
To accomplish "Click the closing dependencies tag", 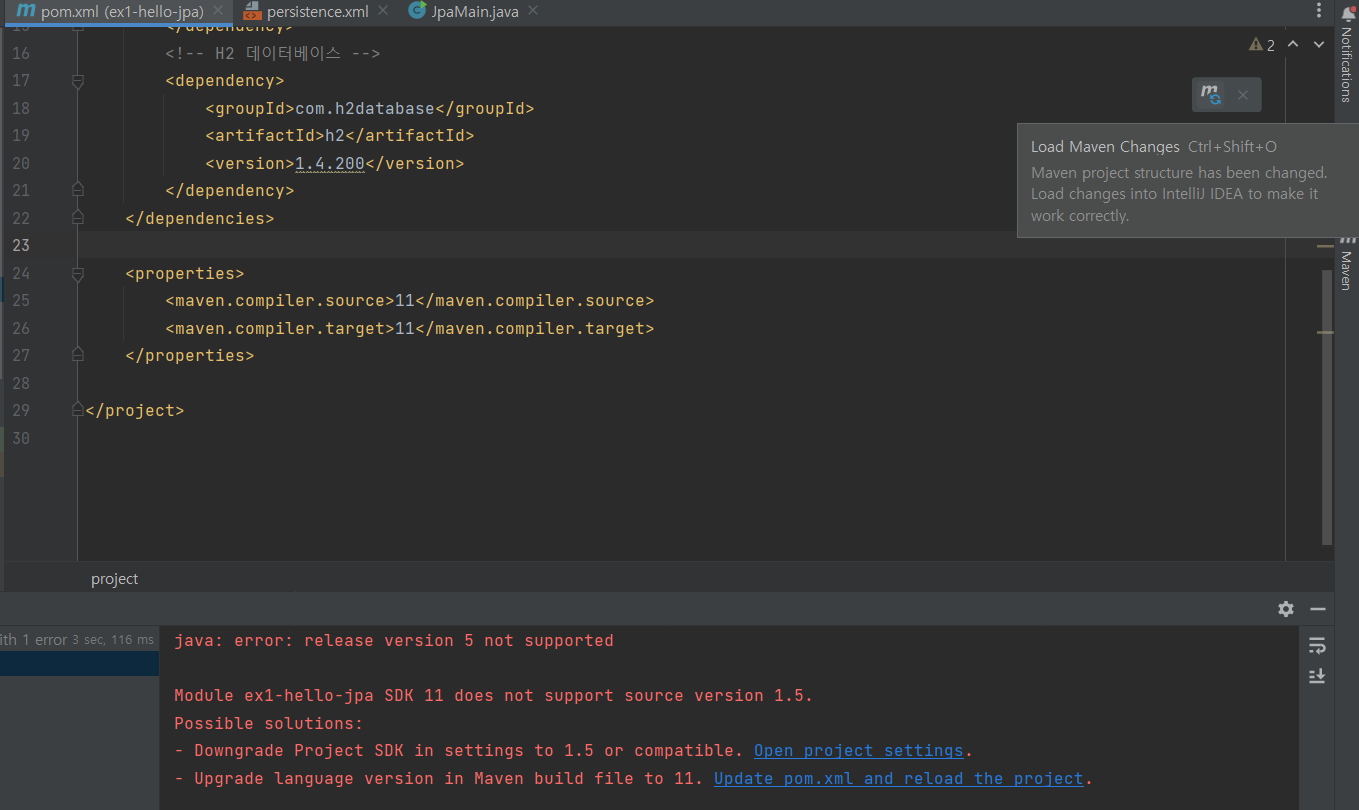I will pyautogui.click(x=200, y=217).
